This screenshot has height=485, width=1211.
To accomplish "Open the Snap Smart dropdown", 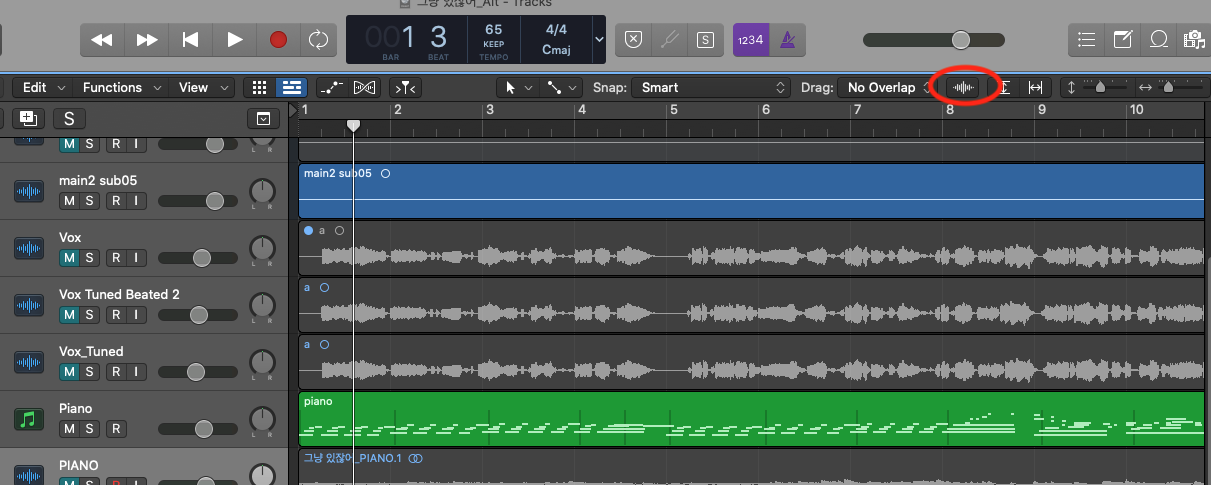I will [713, 88].
